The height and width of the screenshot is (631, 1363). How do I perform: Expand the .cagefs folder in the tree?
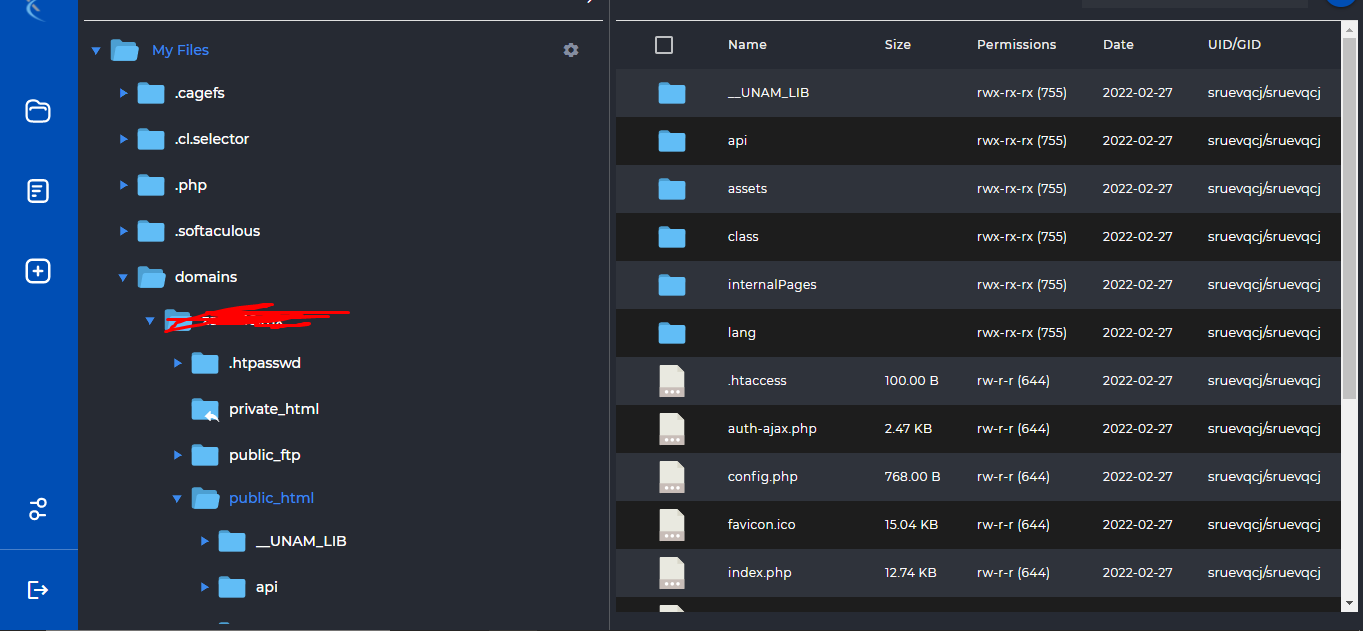123,92
